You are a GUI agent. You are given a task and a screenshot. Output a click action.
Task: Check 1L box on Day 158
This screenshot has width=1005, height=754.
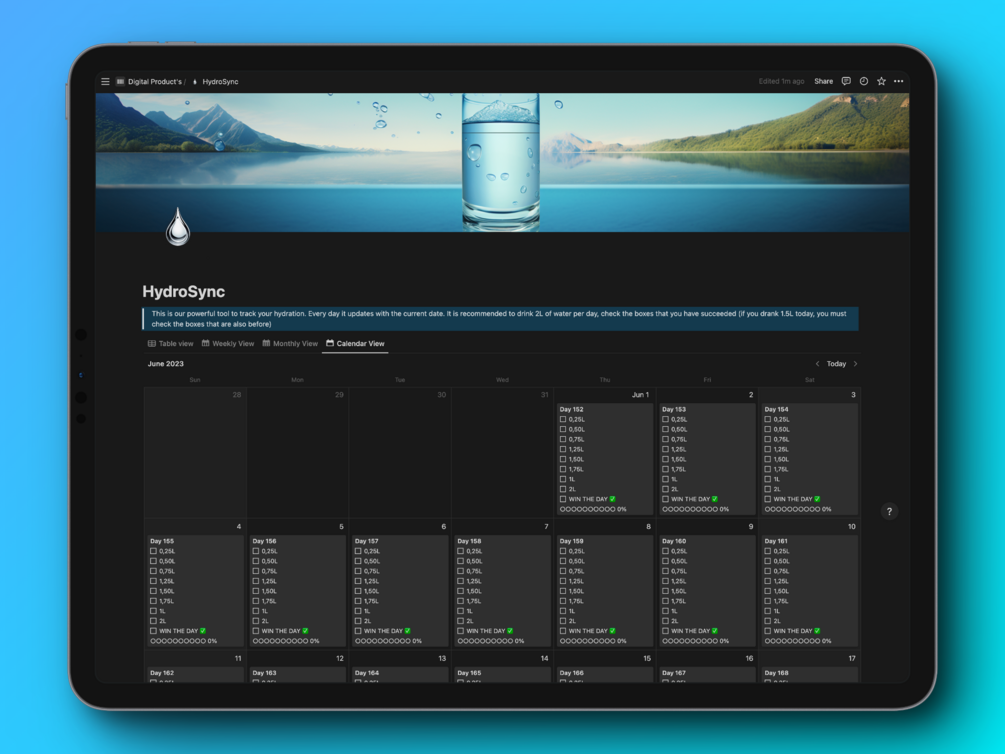pyautogui.click(x=460, y=611)
